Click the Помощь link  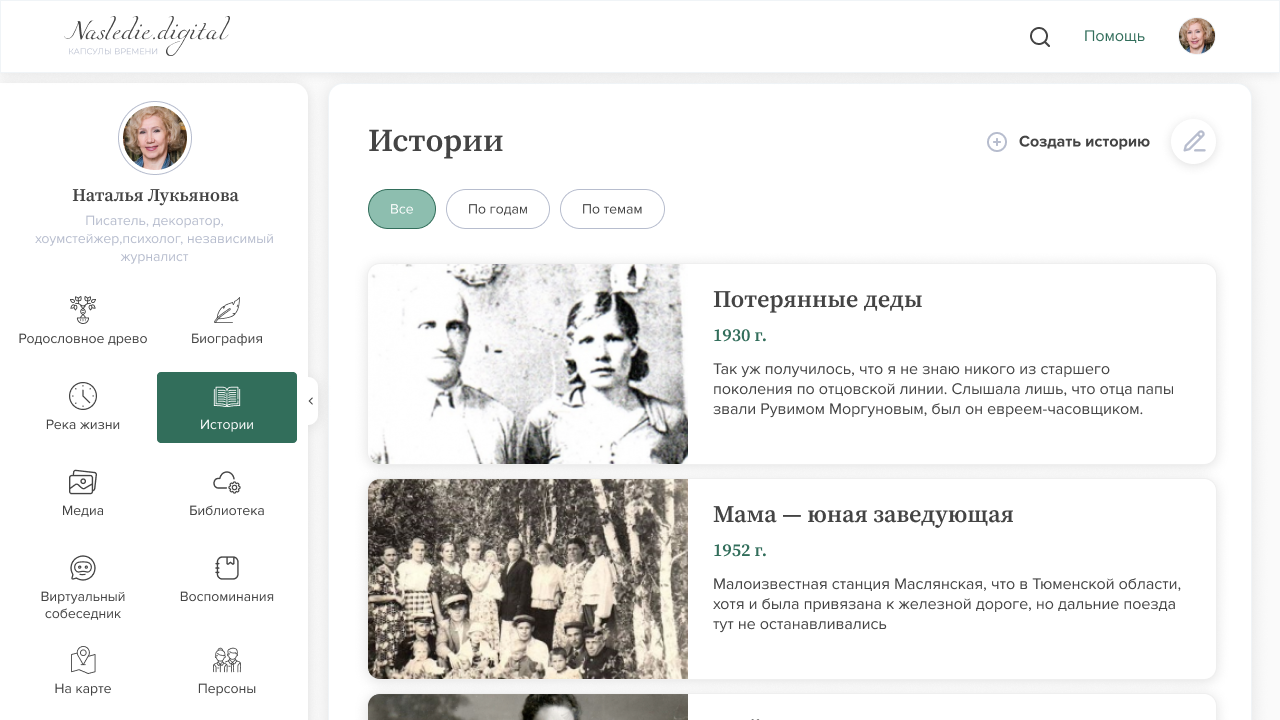point(1114,36)
